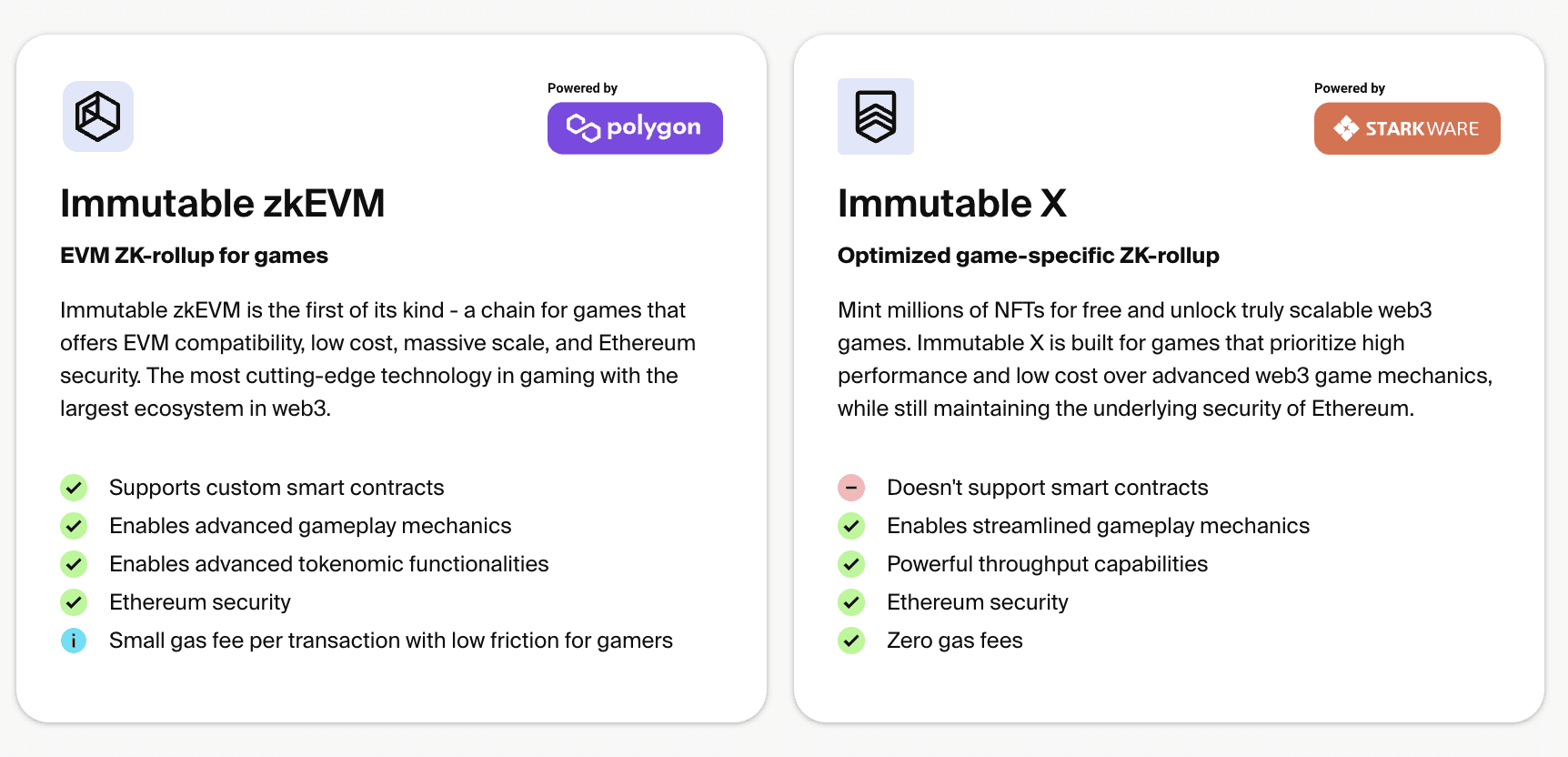Click the Immutable X shield logo icon
1568x757 pixels.
(x=875, y=116)
